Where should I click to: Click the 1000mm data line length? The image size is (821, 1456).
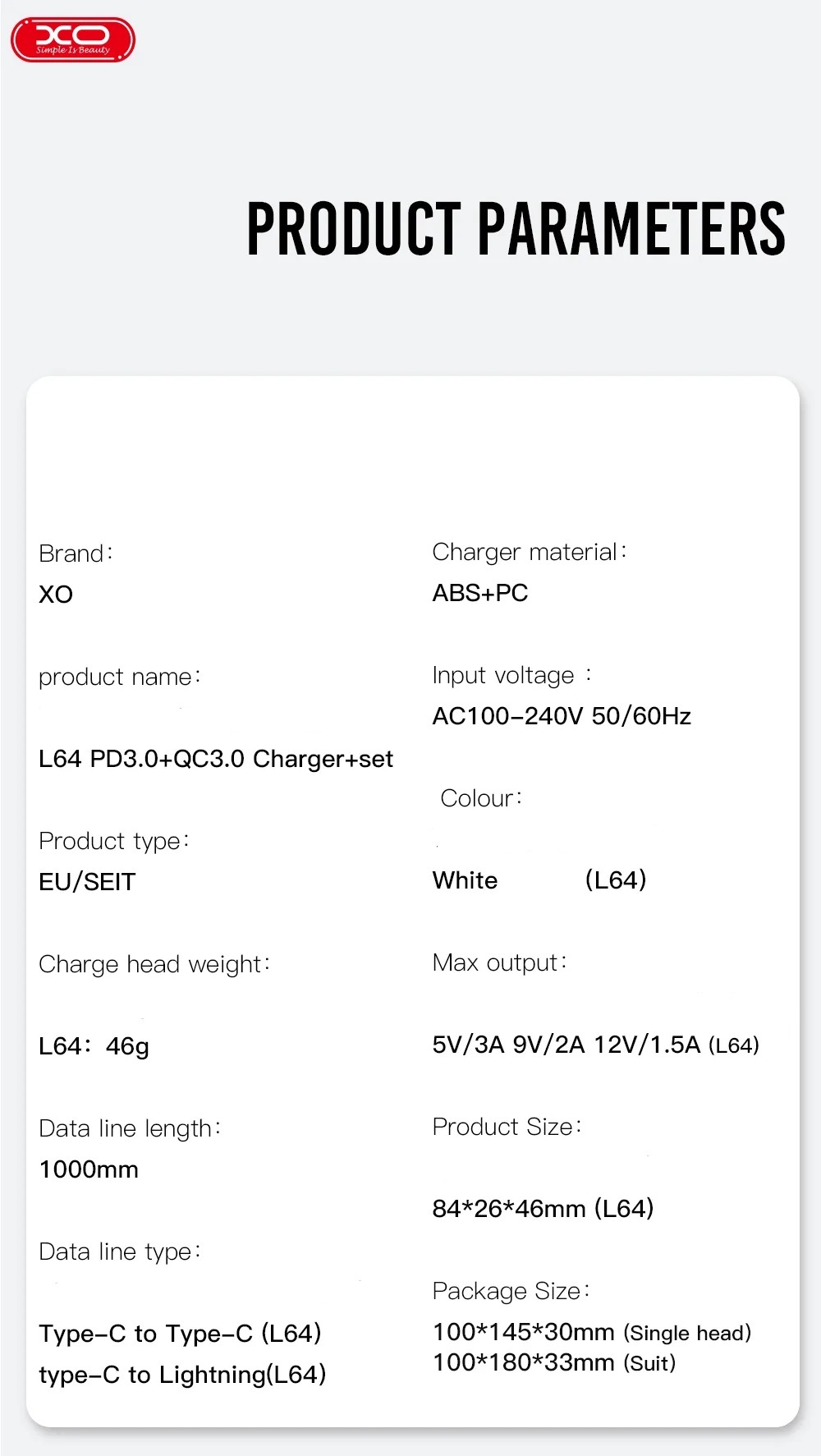click(89, 1169)
